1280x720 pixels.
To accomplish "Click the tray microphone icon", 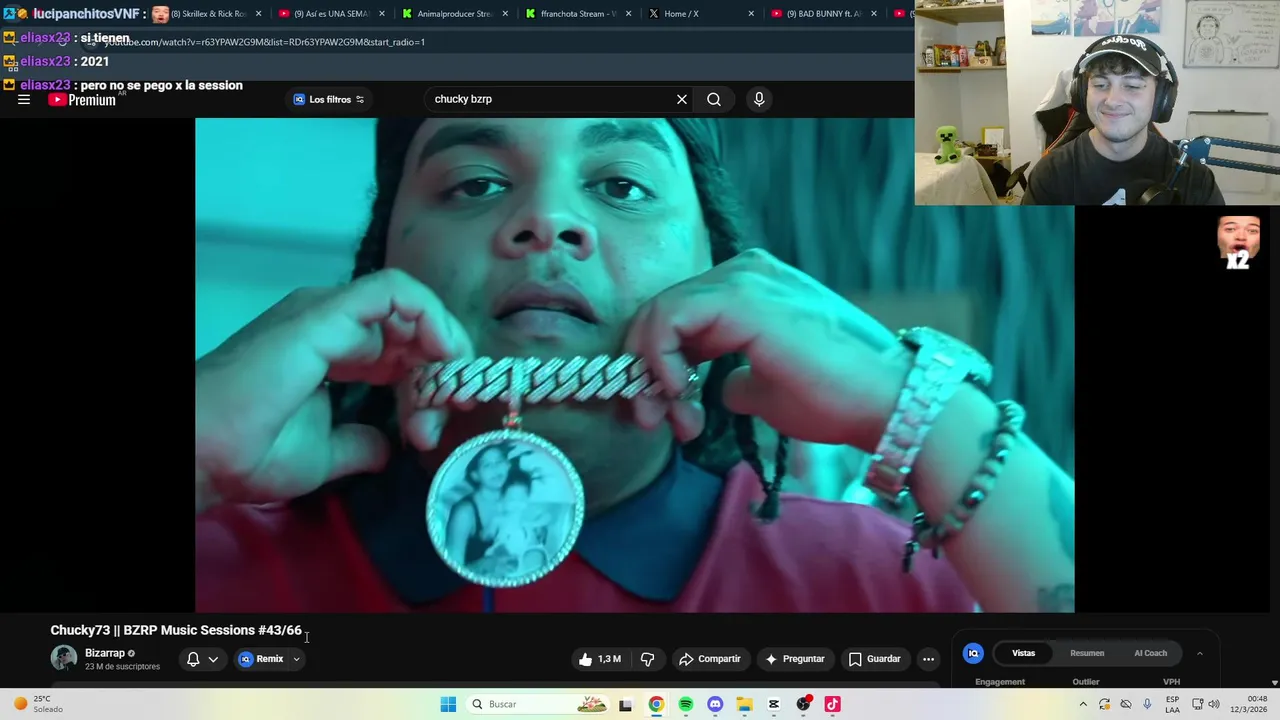I will [x=1147, y=704].
